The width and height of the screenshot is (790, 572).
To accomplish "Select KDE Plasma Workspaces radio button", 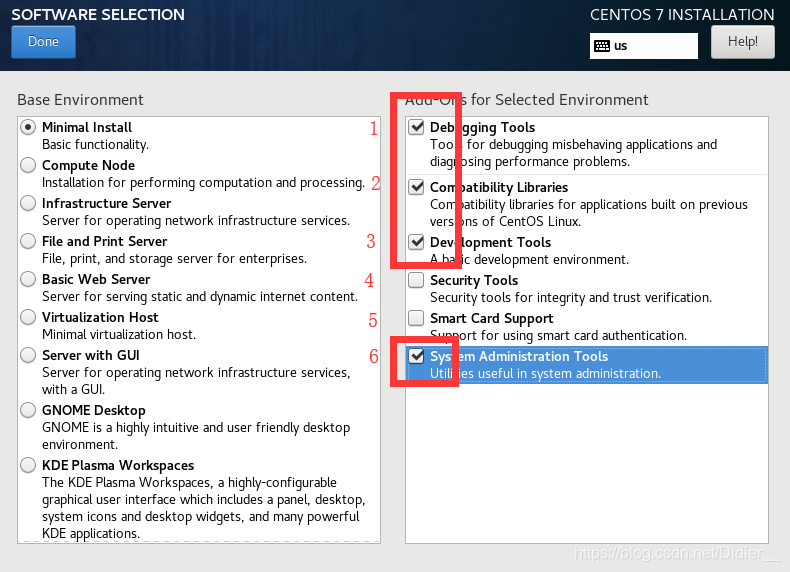I will click(28, 465).
